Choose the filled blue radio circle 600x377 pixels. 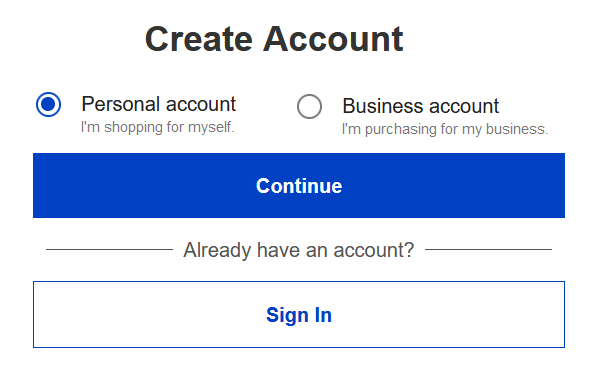click(x=48, y=104)
